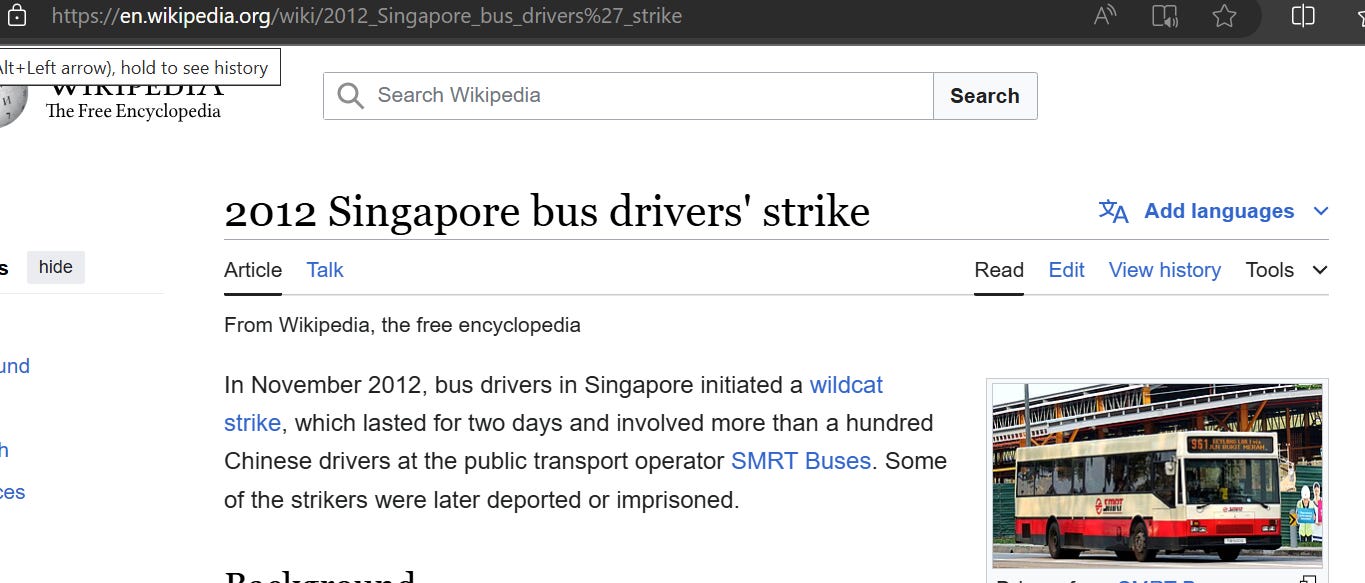The width and height of the screenshot is (1365, 583).
Task: Open the Tools dropdown menu
Action: 1287,270
